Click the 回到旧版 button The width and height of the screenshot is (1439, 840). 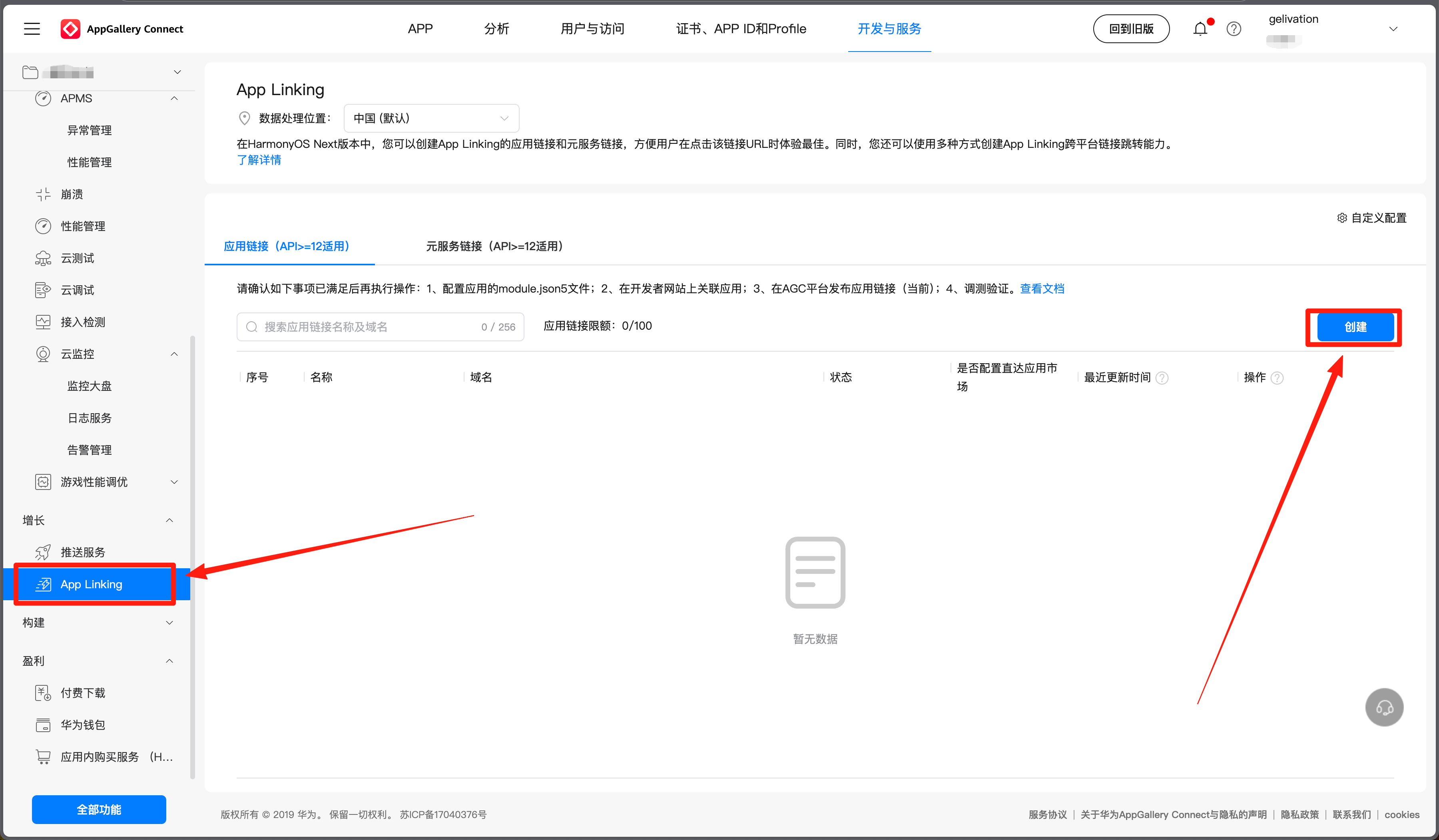[x=1131, y=28]
